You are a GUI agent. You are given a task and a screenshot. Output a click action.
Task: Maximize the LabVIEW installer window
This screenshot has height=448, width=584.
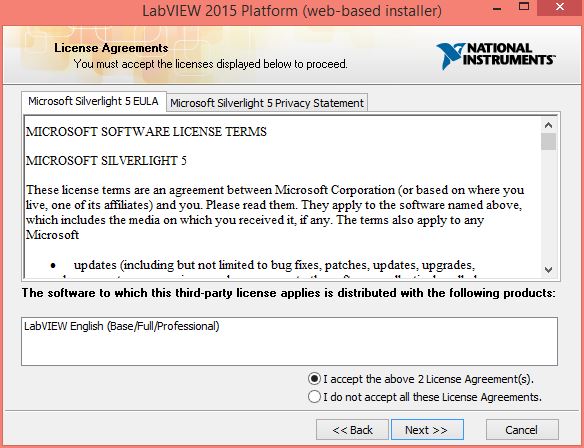[x=524, y=7]
